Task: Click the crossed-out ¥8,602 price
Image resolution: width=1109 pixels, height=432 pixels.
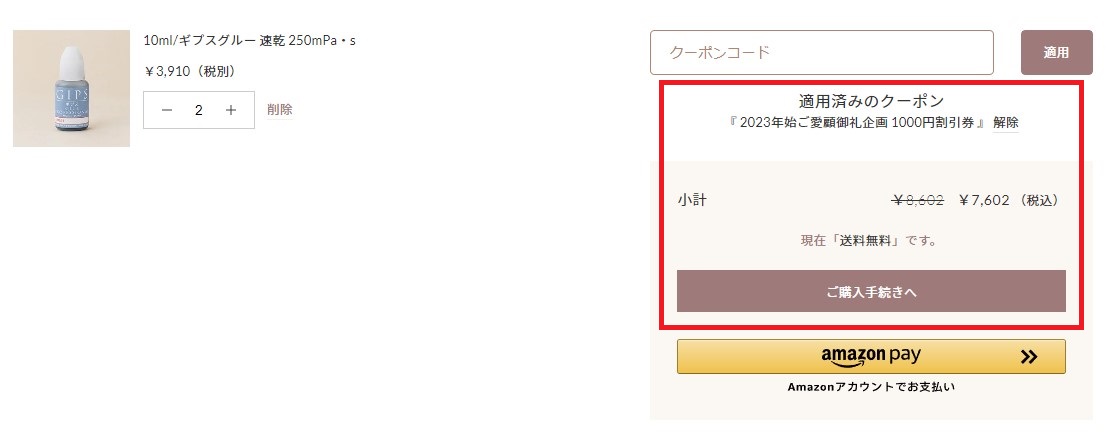Action: (917, 200)
